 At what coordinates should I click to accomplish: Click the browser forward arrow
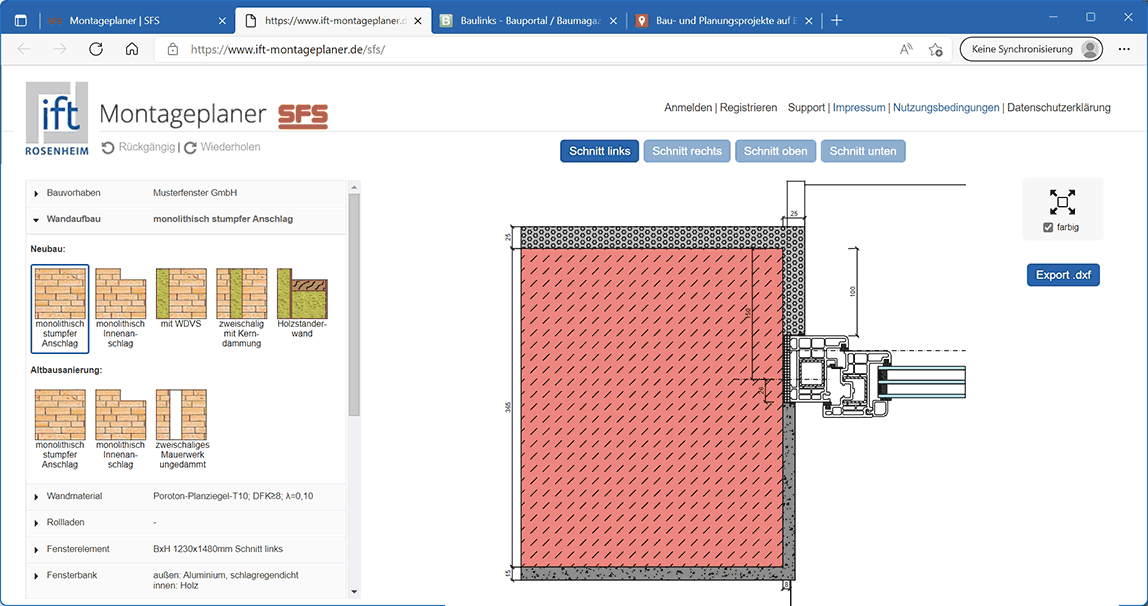(60, 49)
